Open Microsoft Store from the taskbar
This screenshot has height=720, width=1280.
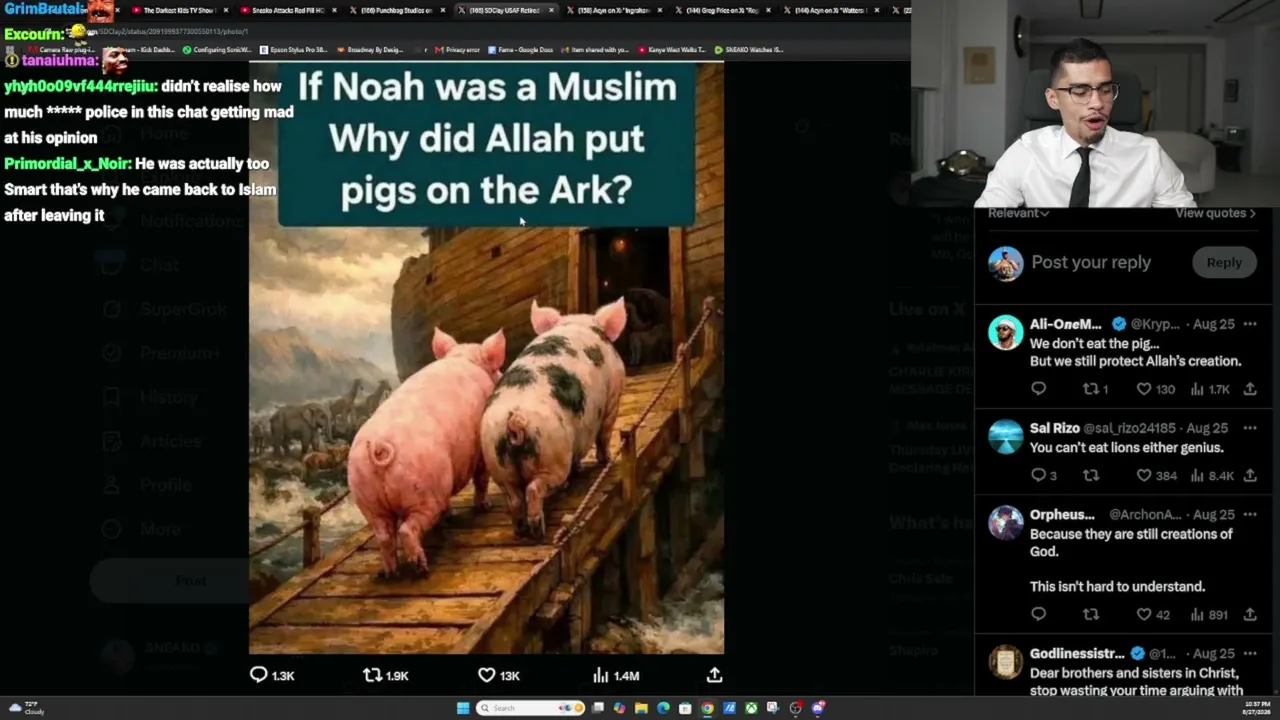tap(685, 708)
